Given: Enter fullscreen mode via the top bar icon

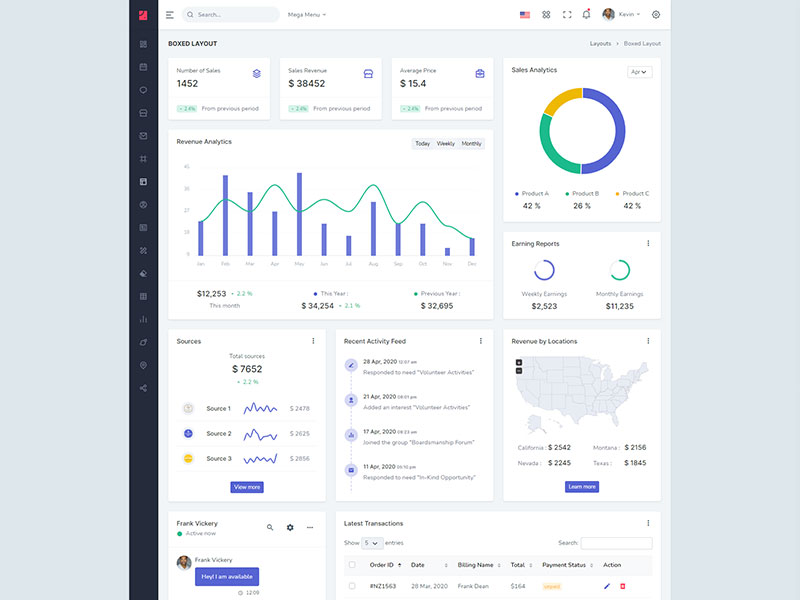Looking at the screenshot, I should pyautogui.click(x=567, y=15).
